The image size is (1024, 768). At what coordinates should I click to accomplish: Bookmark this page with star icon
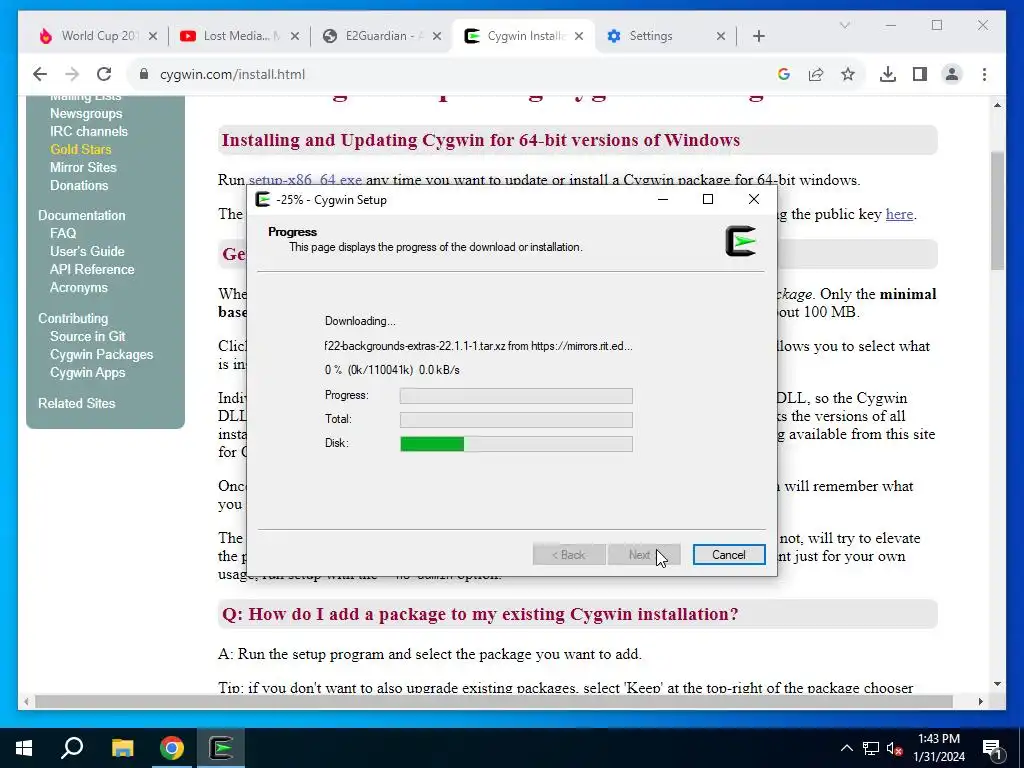tap(848, 74)
